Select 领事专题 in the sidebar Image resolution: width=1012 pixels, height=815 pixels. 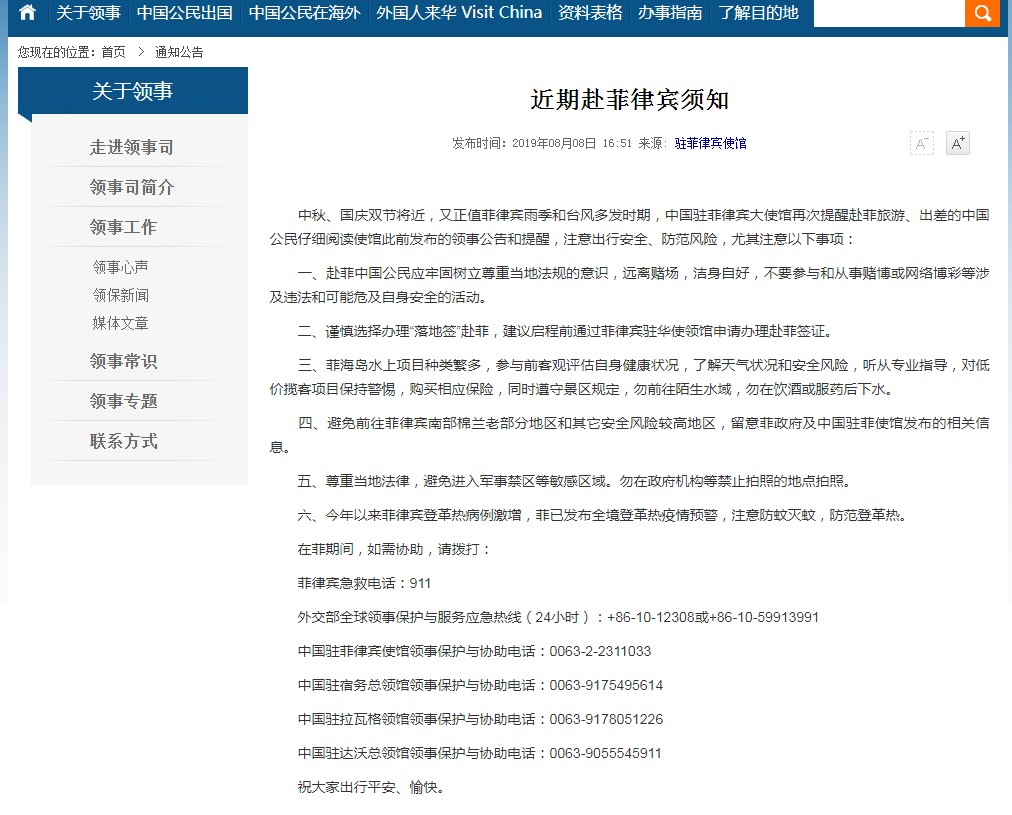click(x=123, y=401)
